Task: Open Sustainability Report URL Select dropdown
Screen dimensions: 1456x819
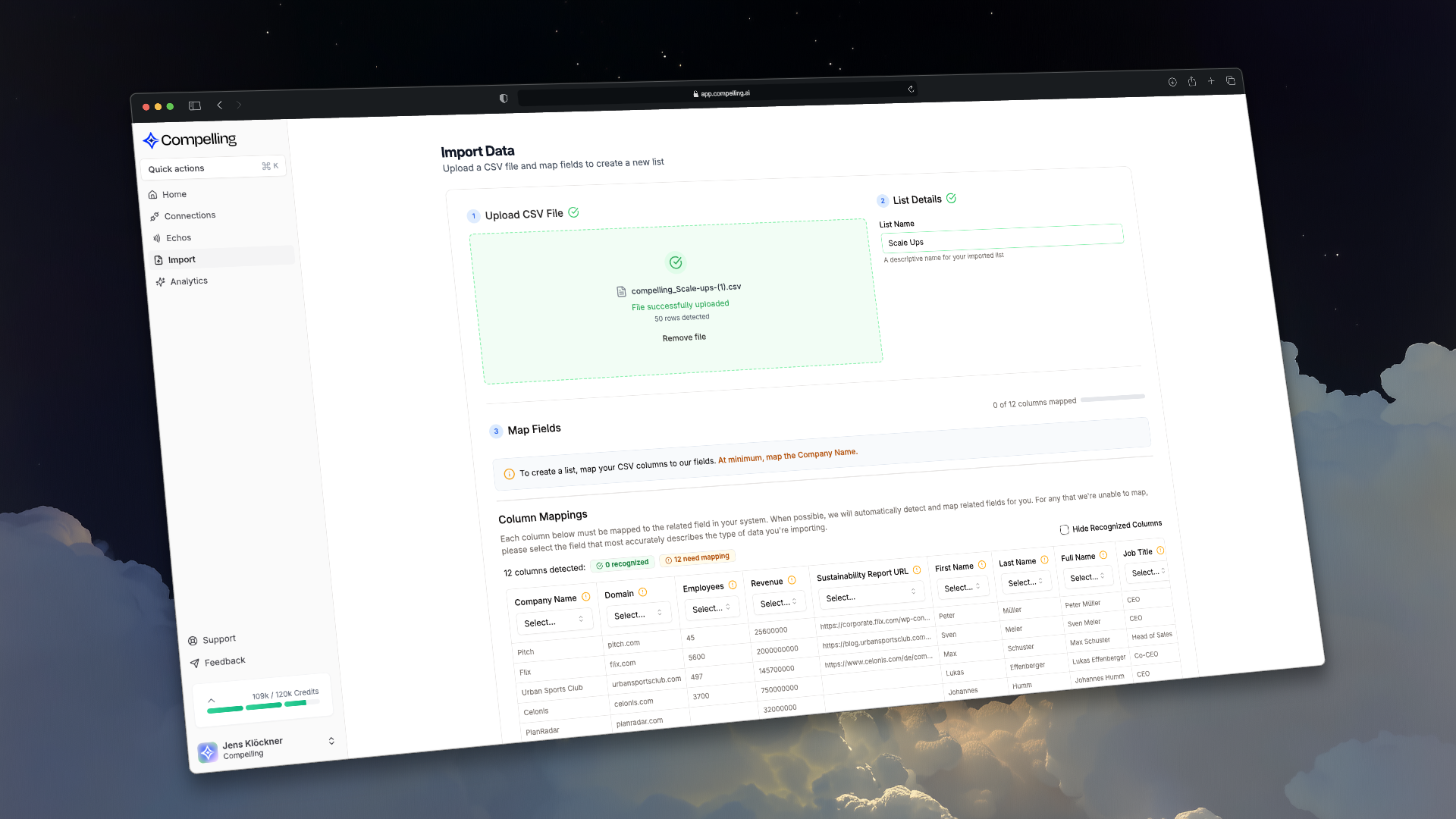Action: (870, 595)
